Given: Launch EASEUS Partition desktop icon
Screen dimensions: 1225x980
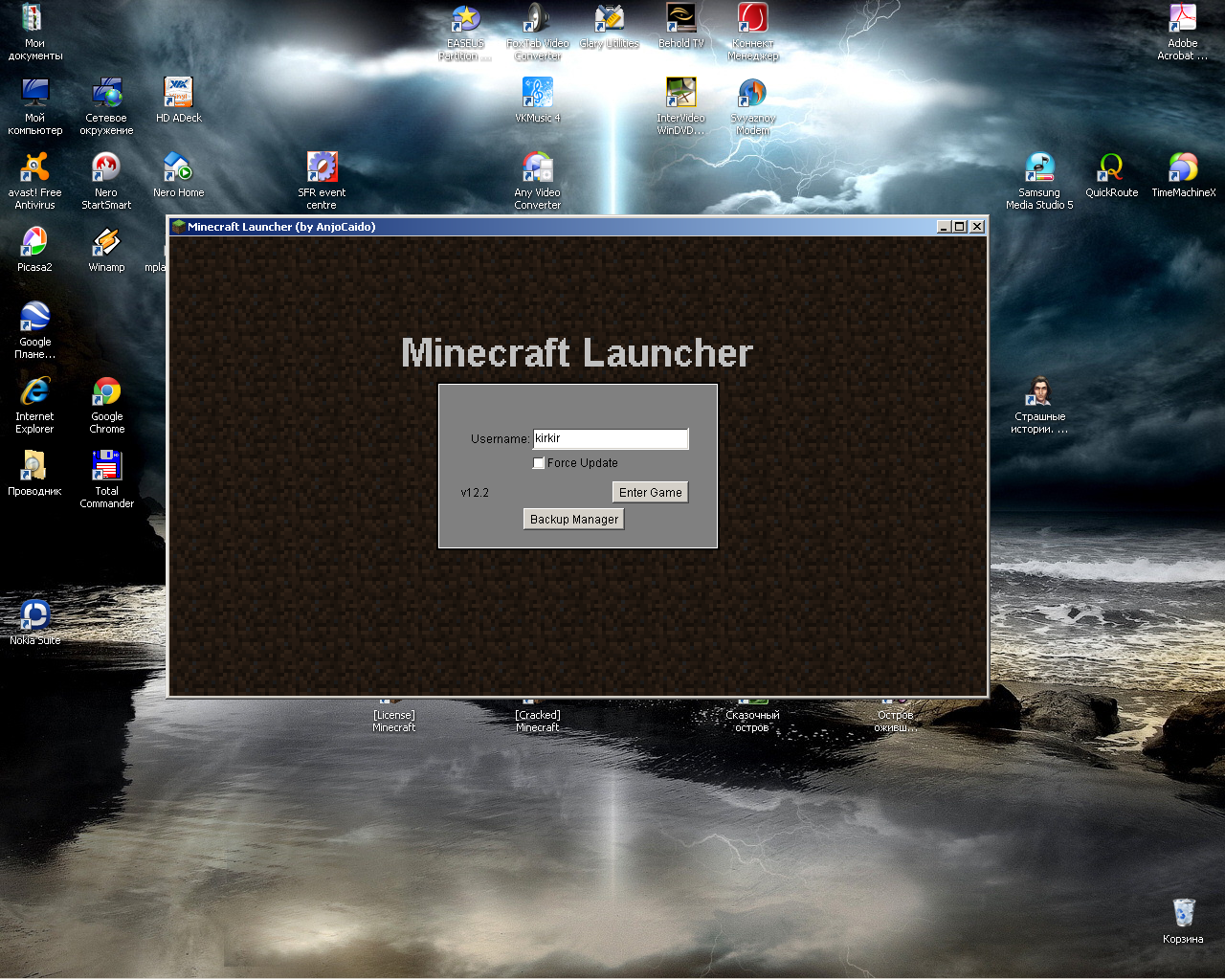Looking at the screenshot, I should click(x=465, y=32).
